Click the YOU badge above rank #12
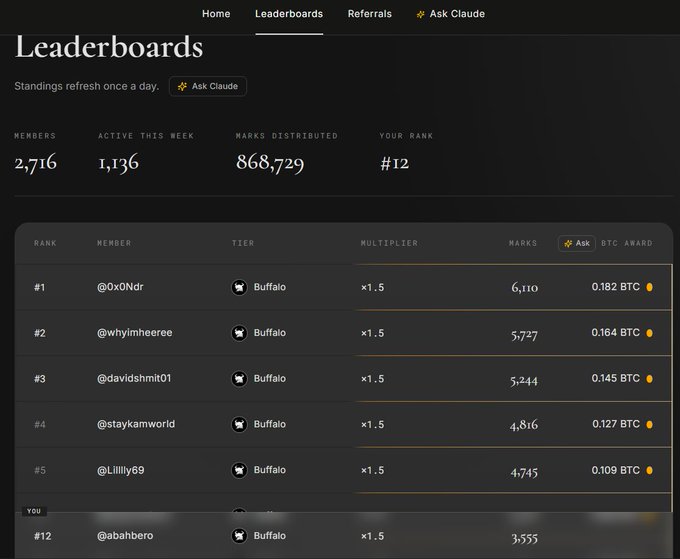 point(34,511)
